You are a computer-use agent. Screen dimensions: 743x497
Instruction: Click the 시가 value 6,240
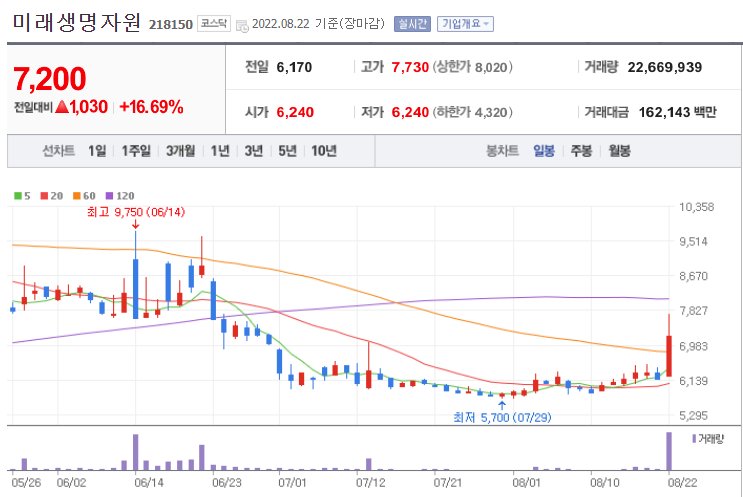click(295, 112)
